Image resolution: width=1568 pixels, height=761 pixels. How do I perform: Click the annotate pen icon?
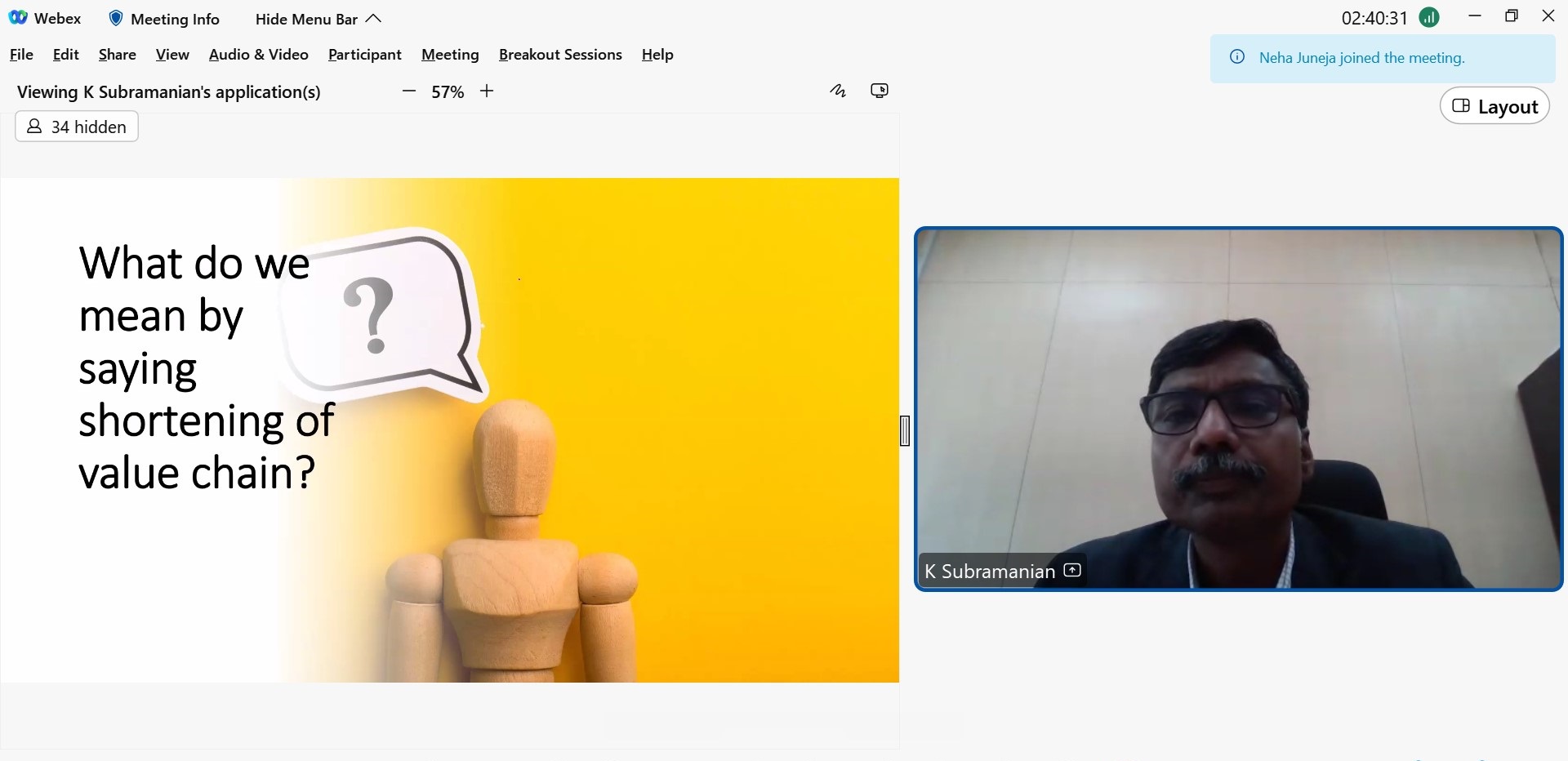pos(838,91)
